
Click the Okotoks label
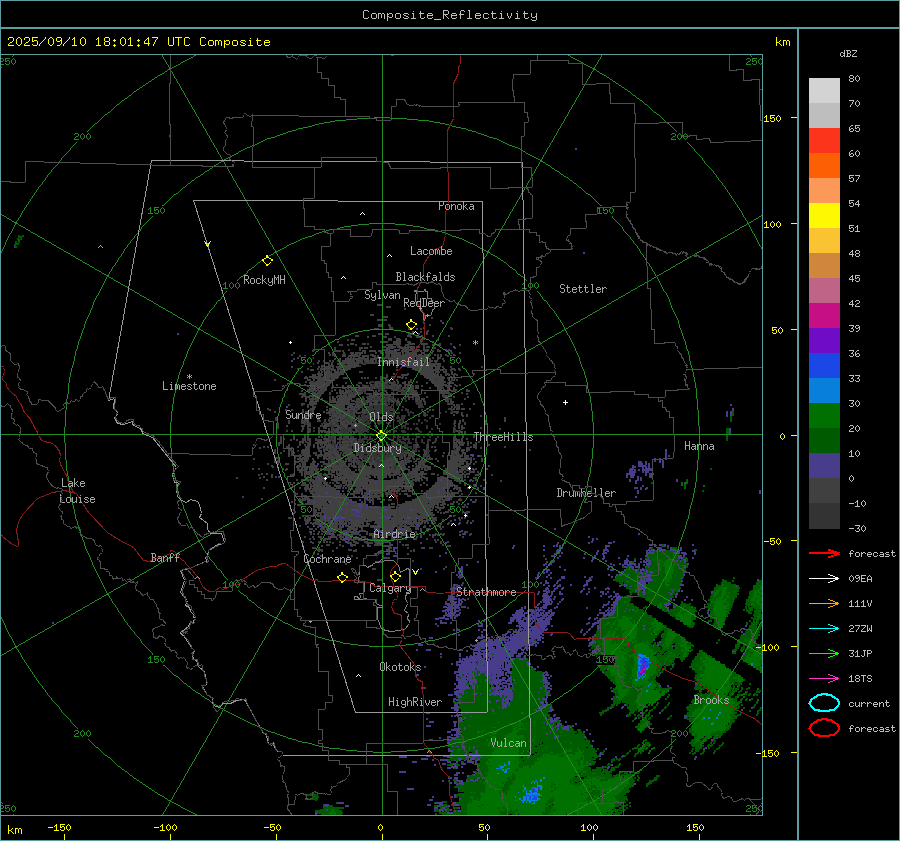tap(400, 667)
